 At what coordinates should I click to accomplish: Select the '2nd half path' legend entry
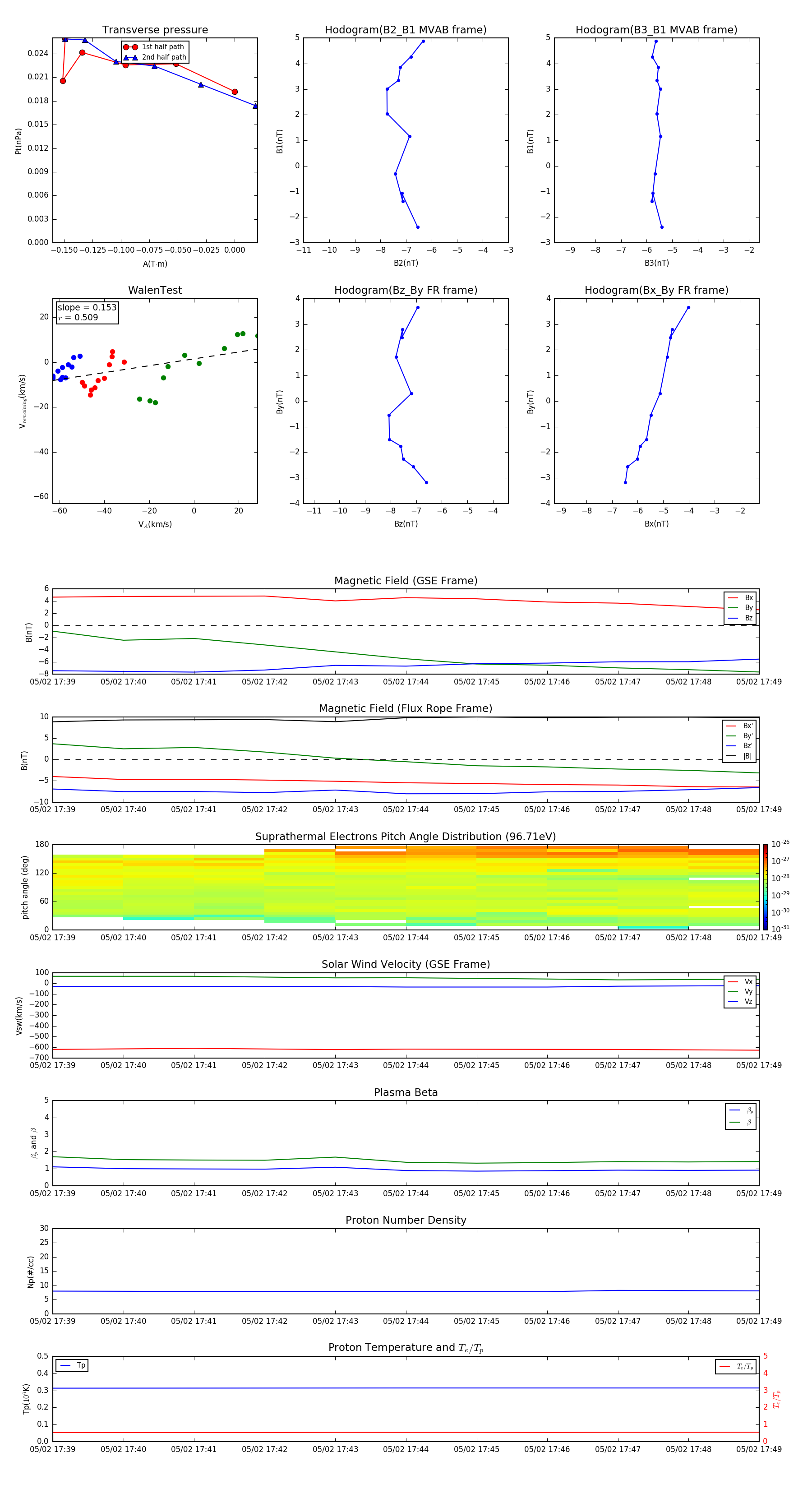(x=154, y=57)
